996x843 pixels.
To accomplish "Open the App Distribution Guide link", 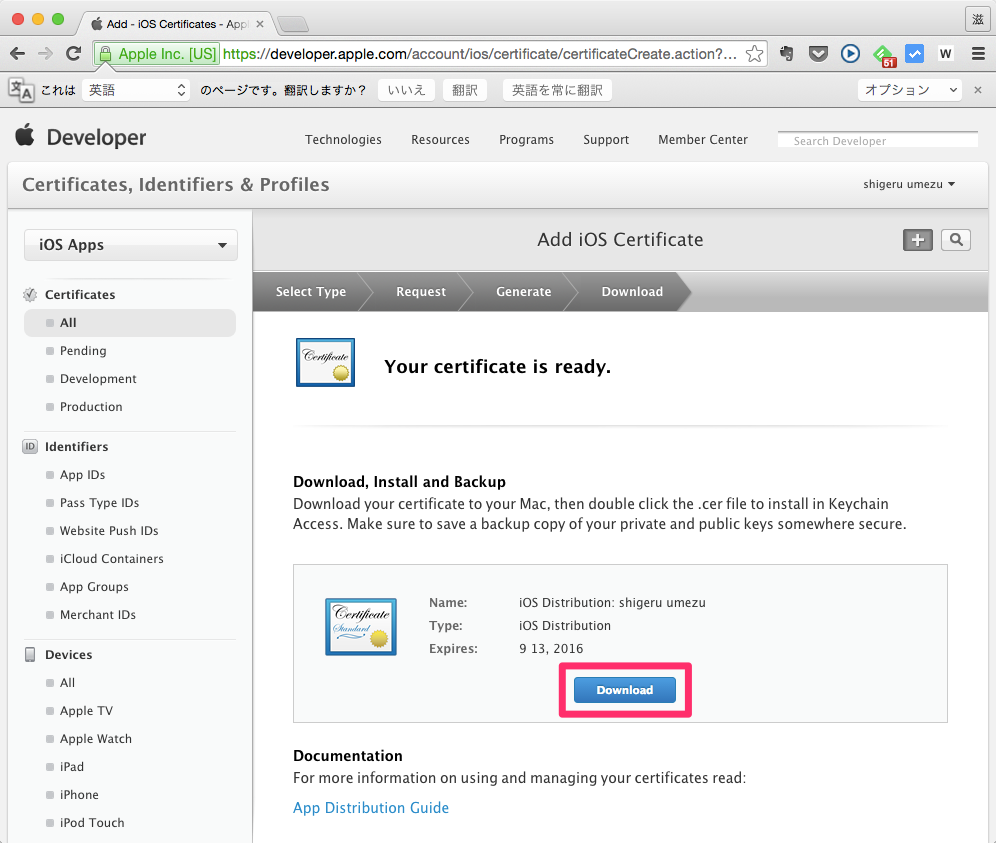I will point(371,807).
